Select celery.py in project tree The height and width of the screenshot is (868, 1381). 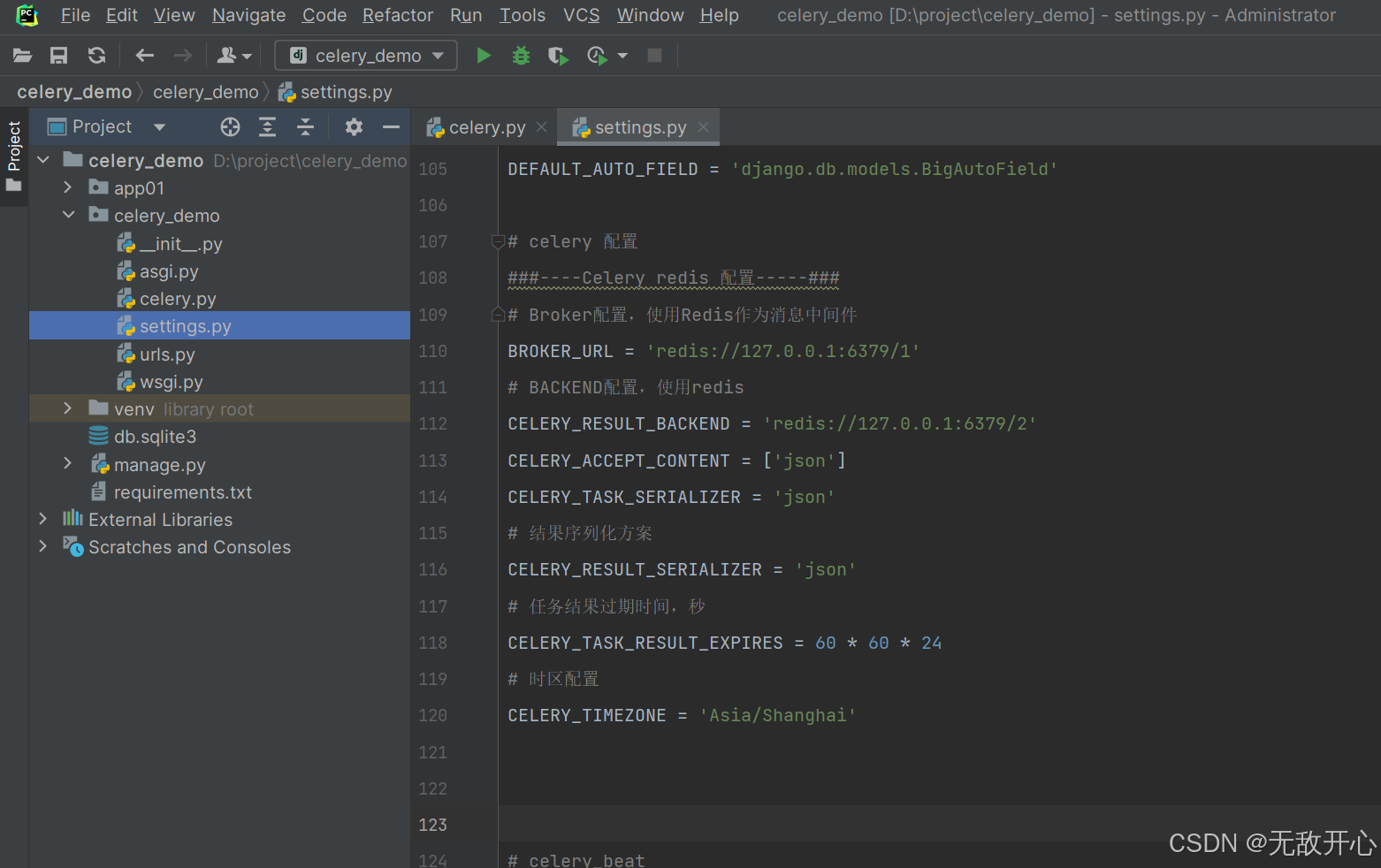point(166,299)
